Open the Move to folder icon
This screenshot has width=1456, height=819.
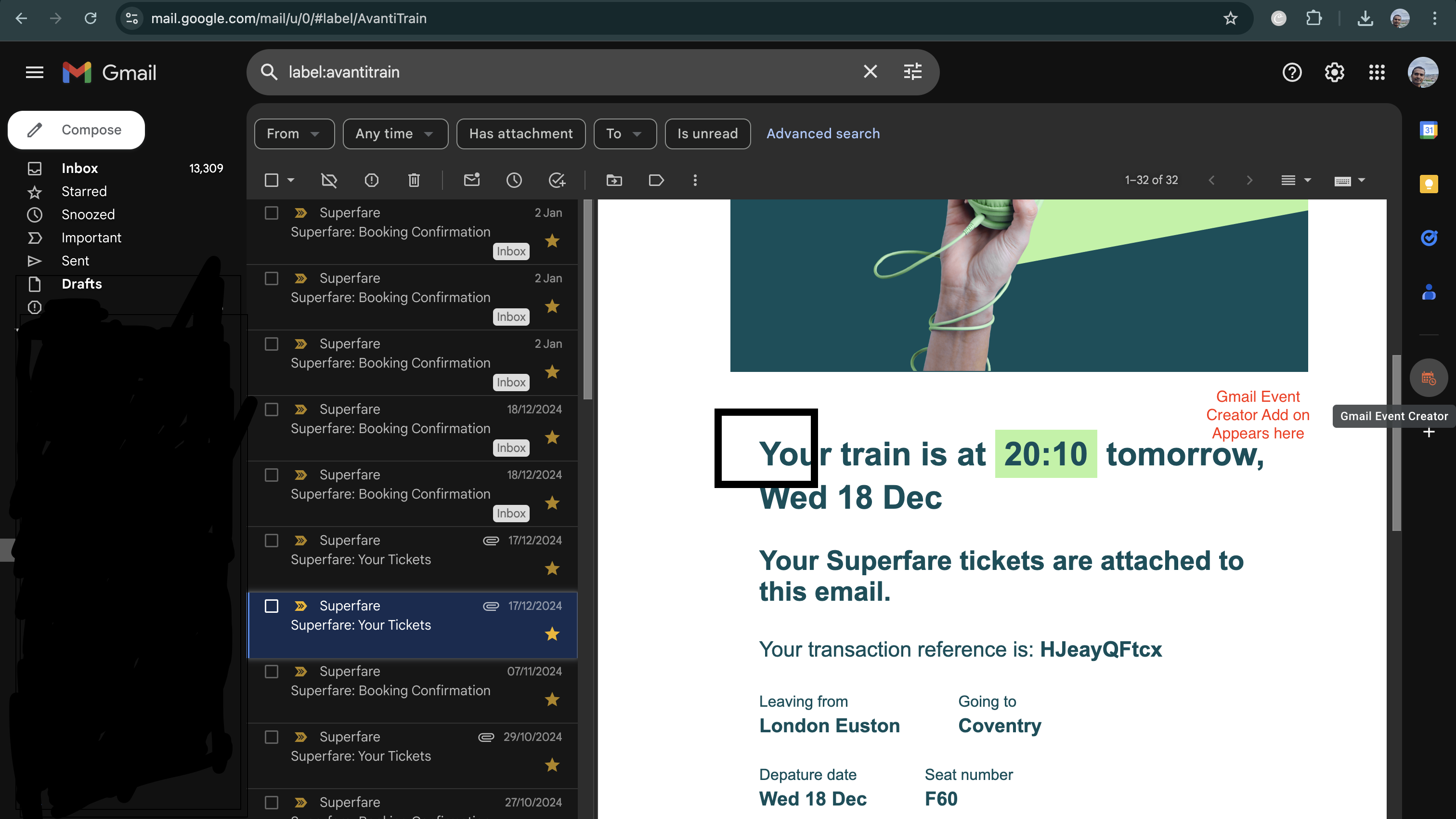pos(614,180)
